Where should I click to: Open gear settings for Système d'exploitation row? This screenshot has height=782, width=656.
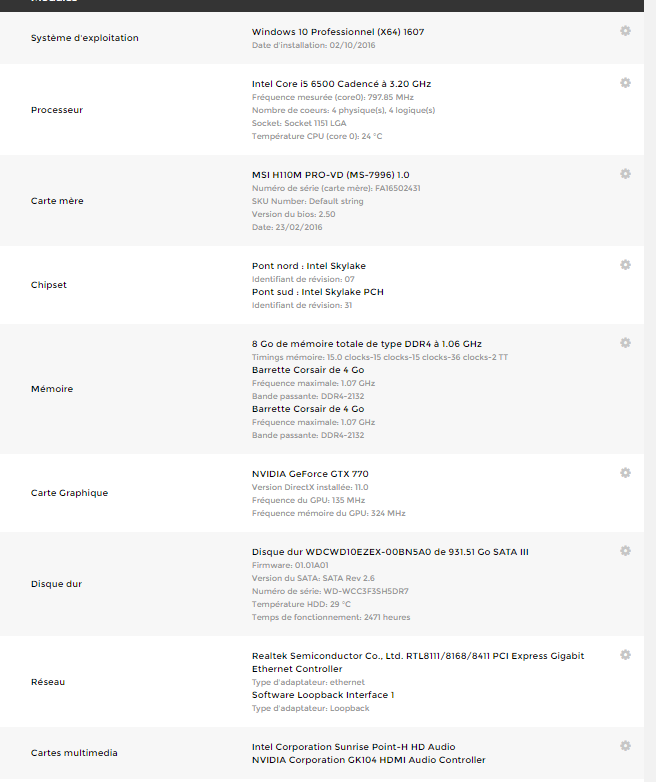pos(625,31)
